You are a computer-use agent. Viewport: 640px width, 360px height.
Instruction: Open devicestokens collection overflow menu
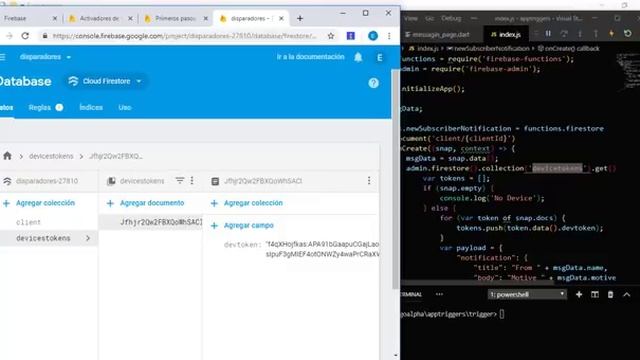tap(192, 180)
